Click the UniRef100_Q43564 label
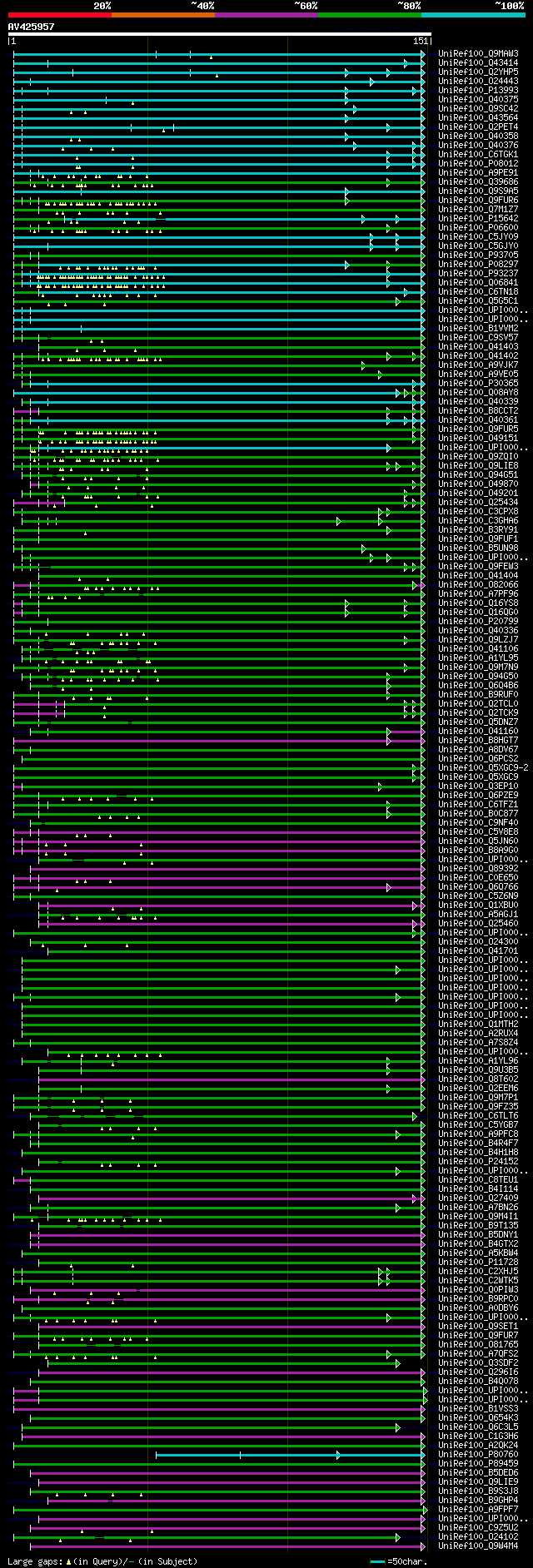Image resolution: width=533 pixels, height=1568 pixels. point(478,117)
